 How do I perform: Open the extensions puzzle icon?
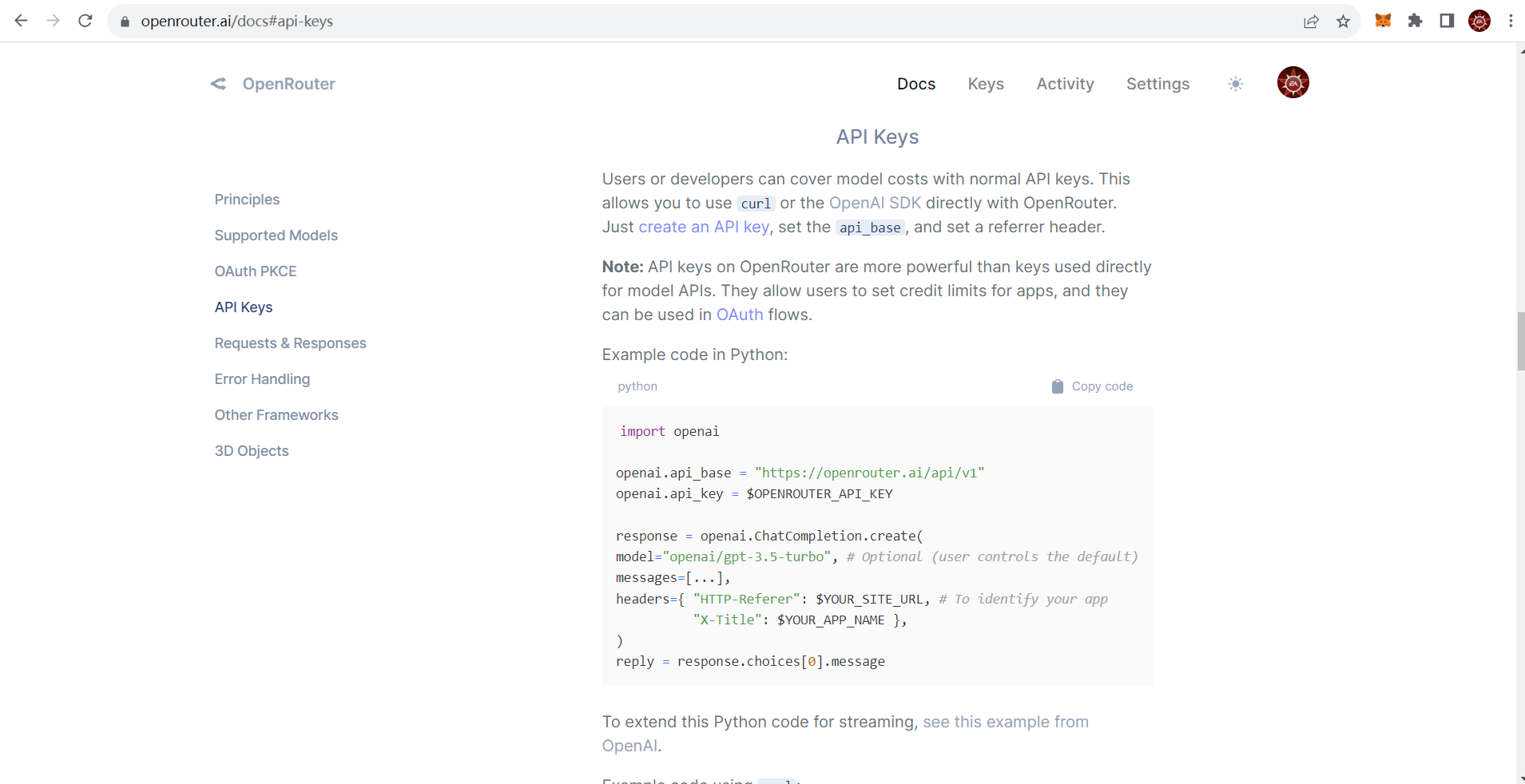(1415, 21)
